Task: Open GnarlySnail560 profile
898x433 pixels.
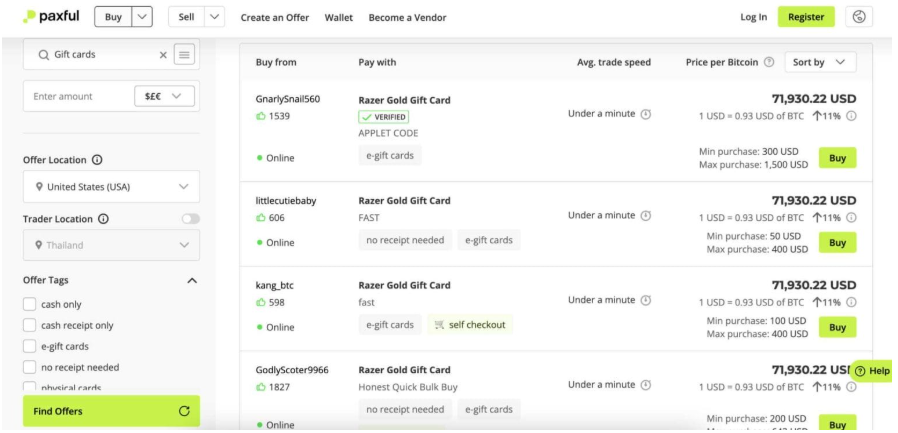Action: (288, 99)
